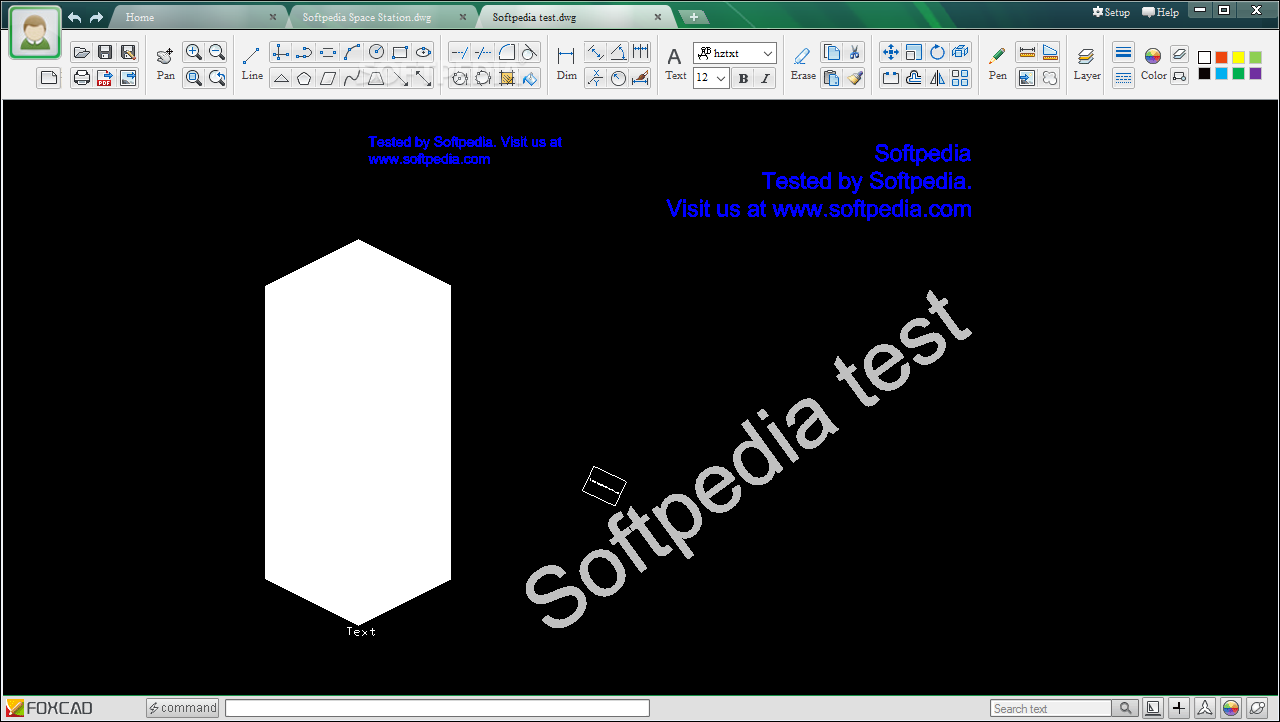Click the command line input field
The height and width of the screenshot is (722, 1280).
click(437, 708)
